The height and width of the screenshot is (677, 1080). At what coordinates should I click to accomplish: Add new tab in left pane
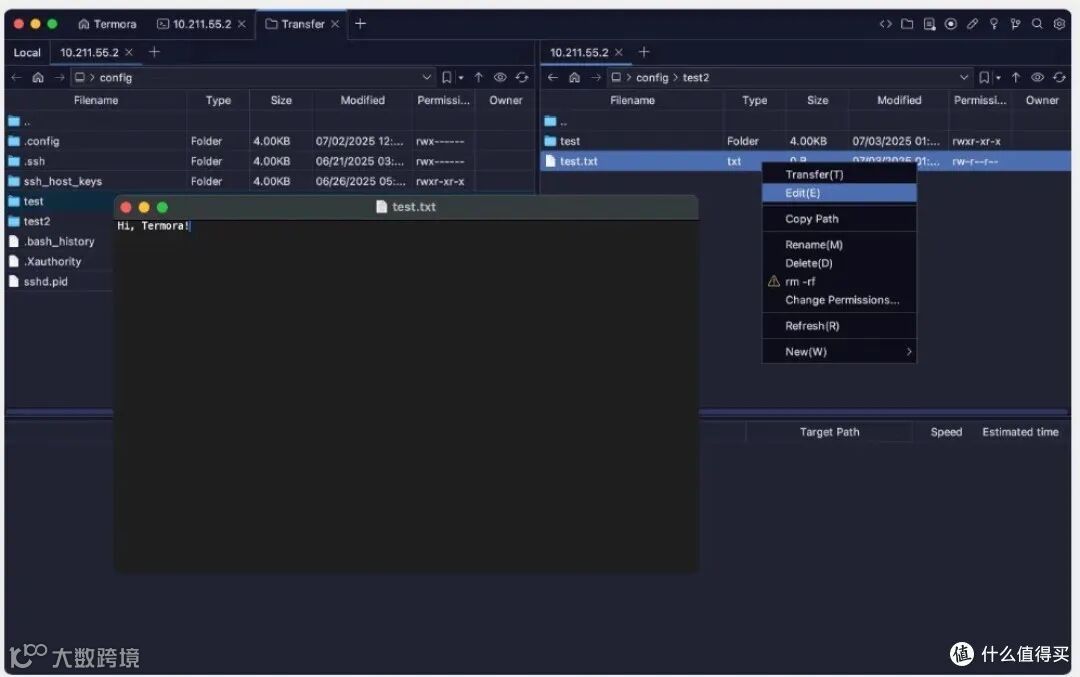[154, 52]
